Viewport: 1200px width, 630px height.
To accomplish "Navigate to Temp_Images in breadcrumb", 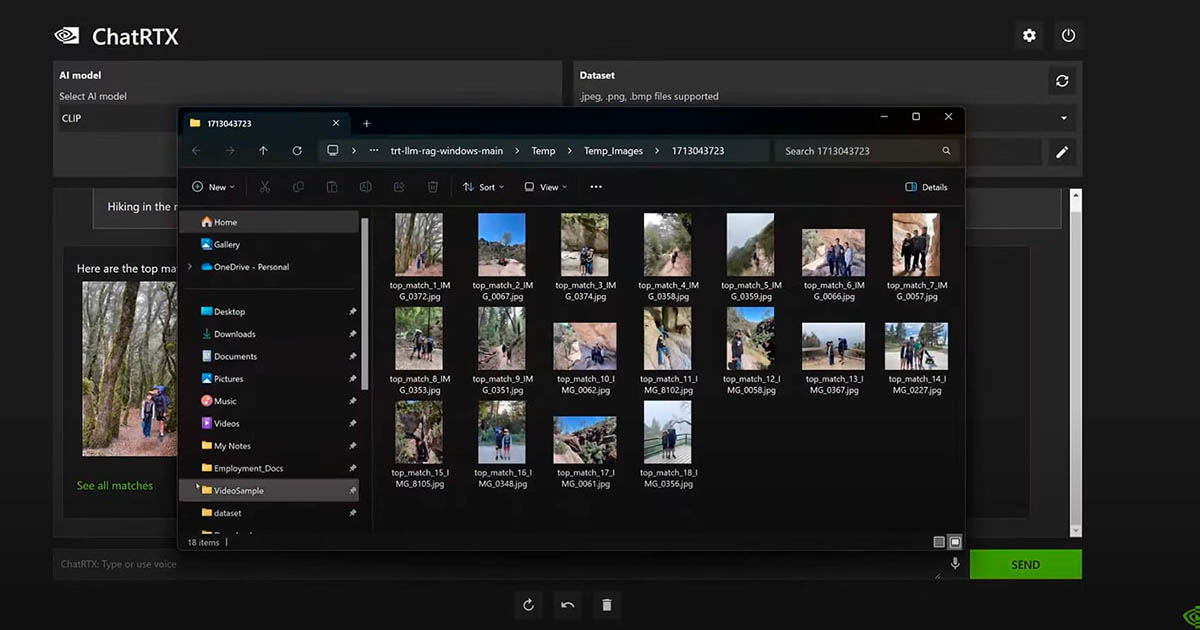I will click(614, 151).
